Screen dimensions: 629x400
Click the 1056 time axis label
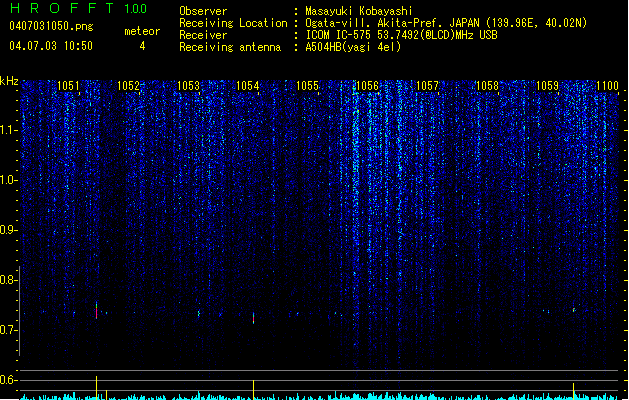click(x=367, y=86)
